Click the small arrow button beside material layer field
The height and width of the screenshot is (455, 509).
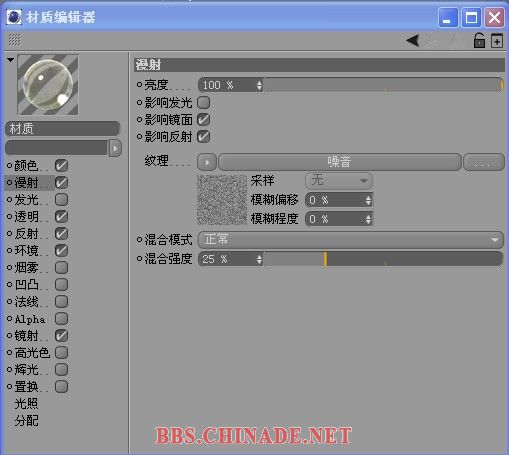click(x=115, y=148)
